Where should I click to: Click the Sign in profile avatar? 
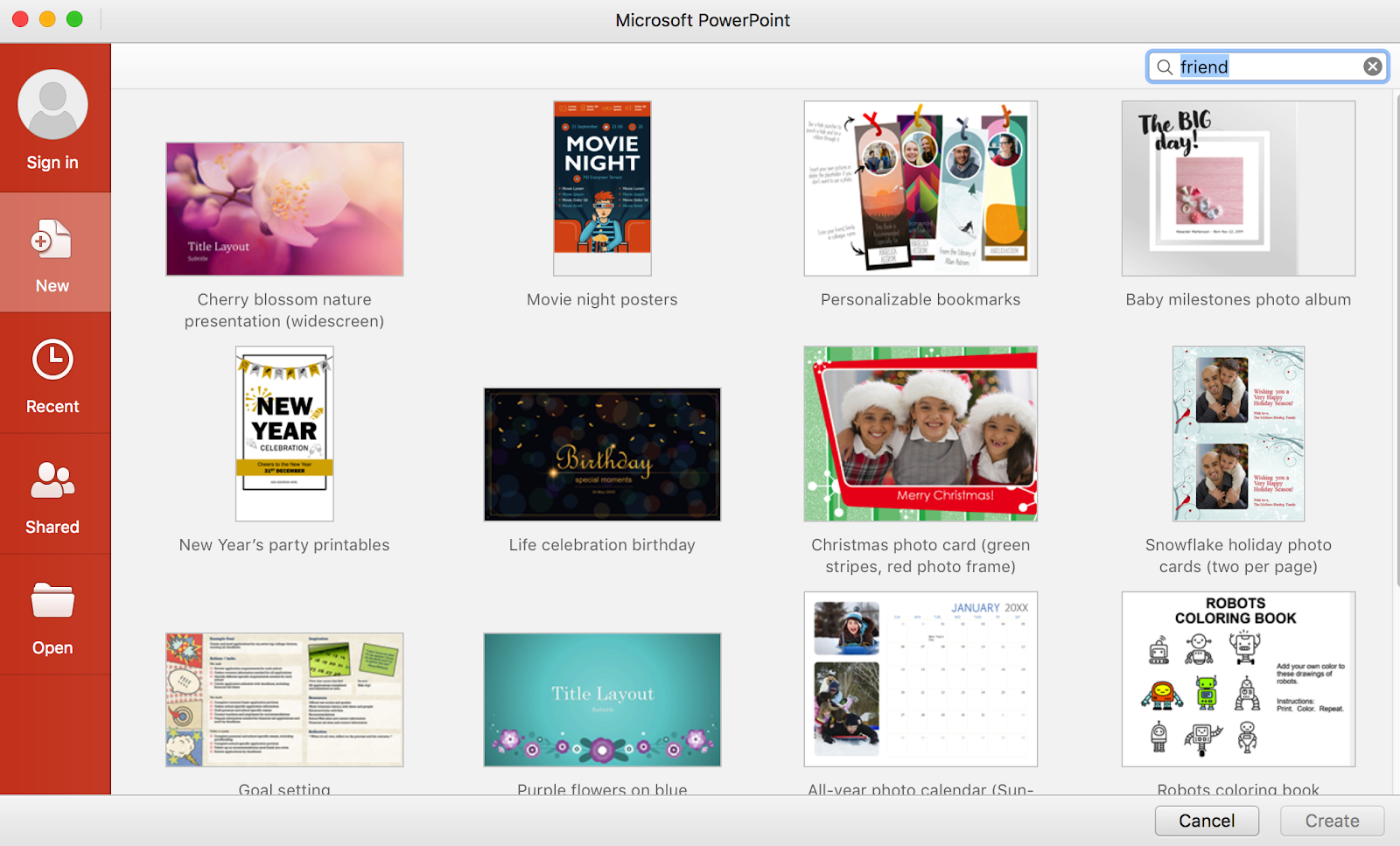pyautogui.click(x=52, y=105)
